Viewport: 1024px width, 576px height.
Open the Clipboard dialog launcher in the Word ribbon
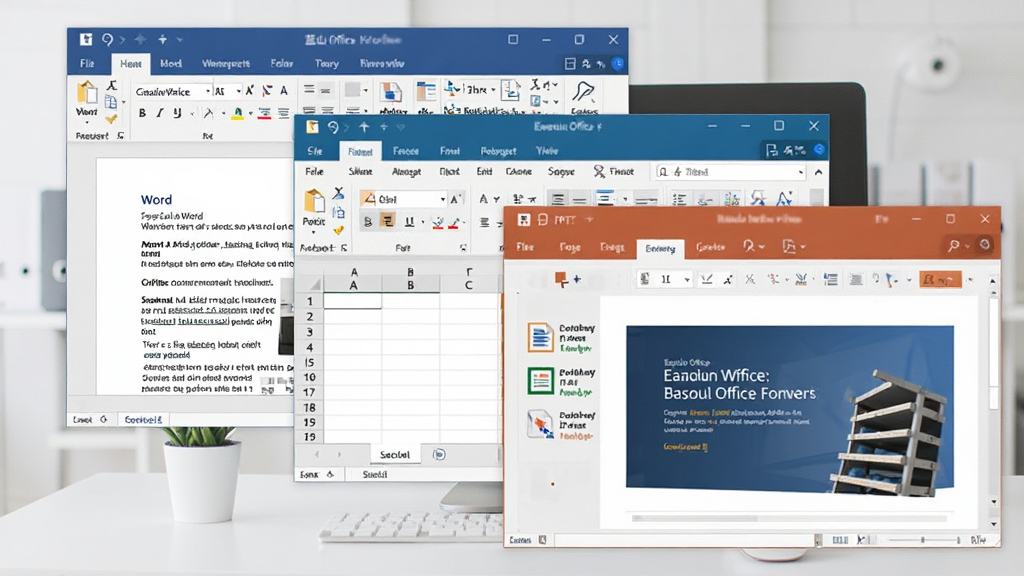coord(120,136)
